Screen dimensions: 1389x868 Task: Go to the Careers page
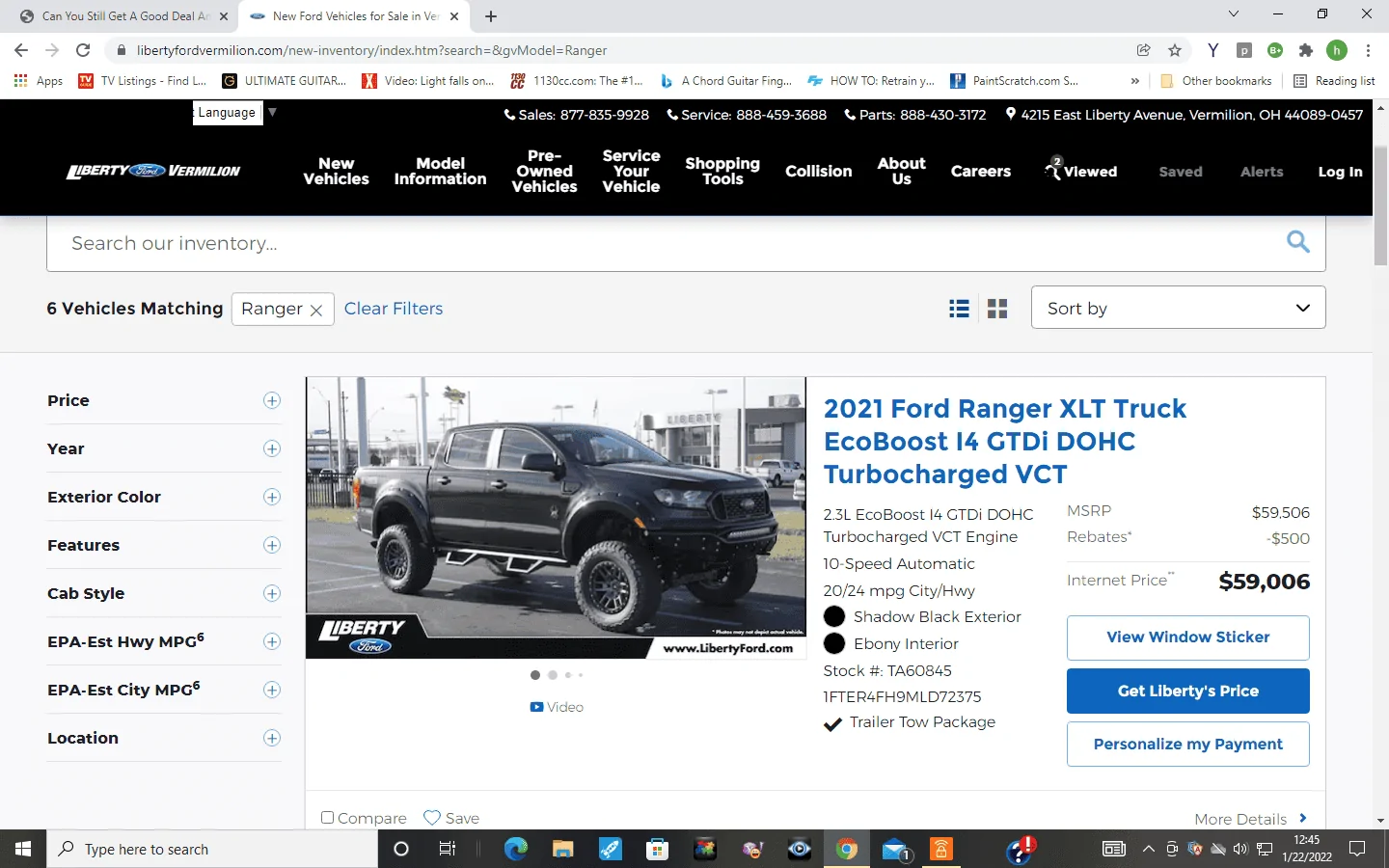(x=980, y=171)
